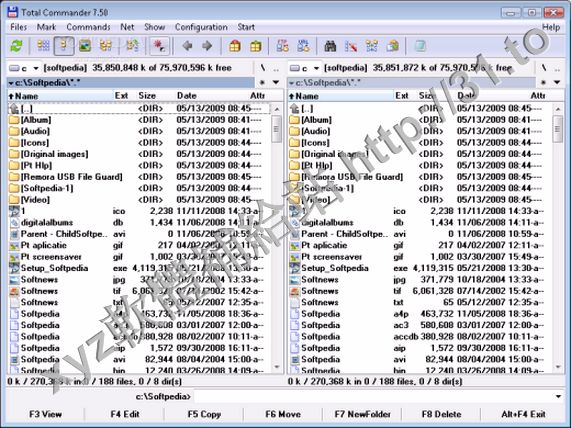
Task: Select Setup_Softpedia exe icon in right panel
Action: 295,268
